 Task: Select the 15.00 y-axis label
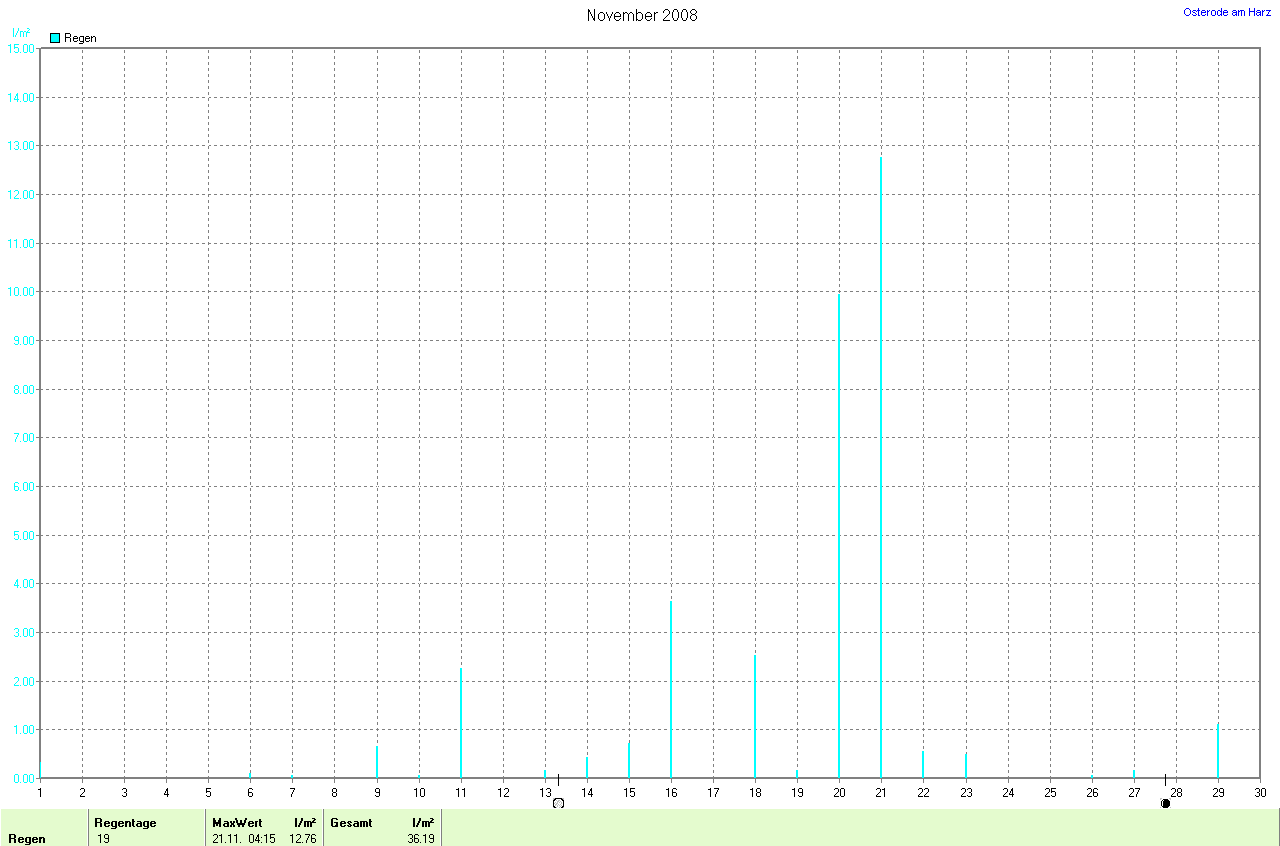point(20,49)
